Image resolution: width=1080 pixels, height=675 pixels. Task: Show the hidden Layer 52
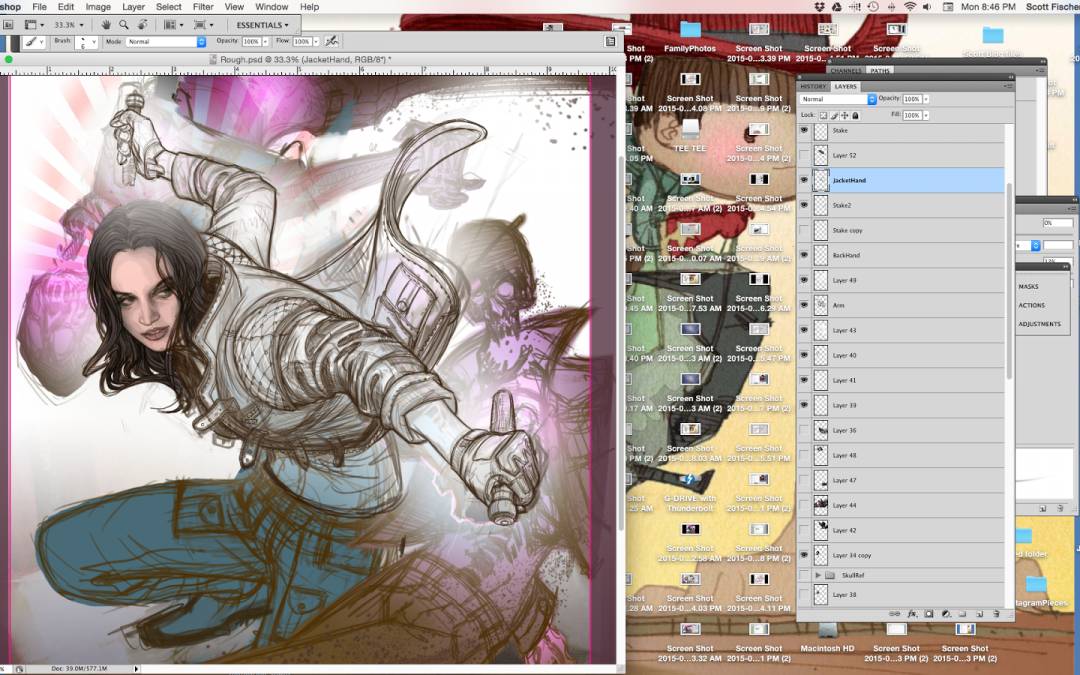tap(804, 155)
